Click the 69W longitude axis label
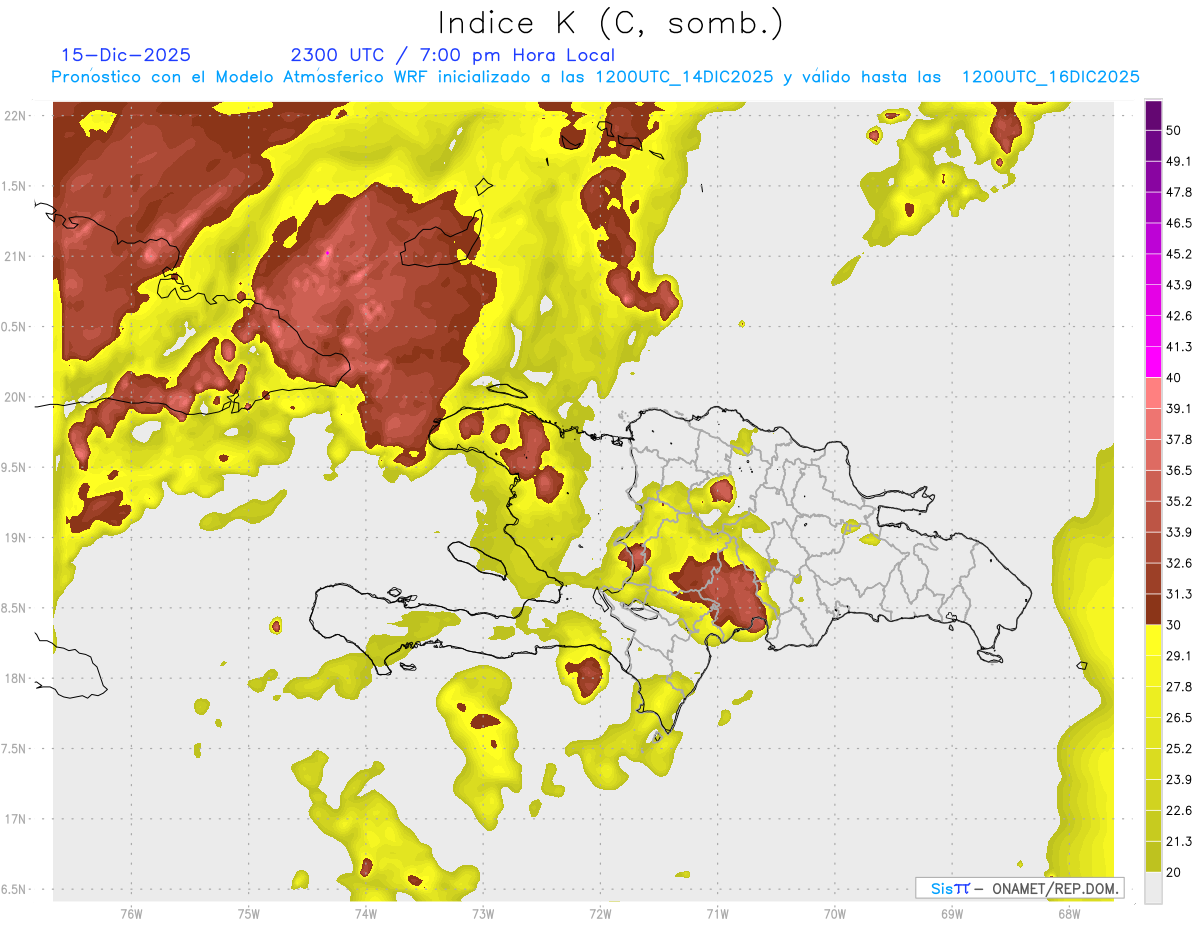Screen dimensions: 1200x927 coord(951,913)
